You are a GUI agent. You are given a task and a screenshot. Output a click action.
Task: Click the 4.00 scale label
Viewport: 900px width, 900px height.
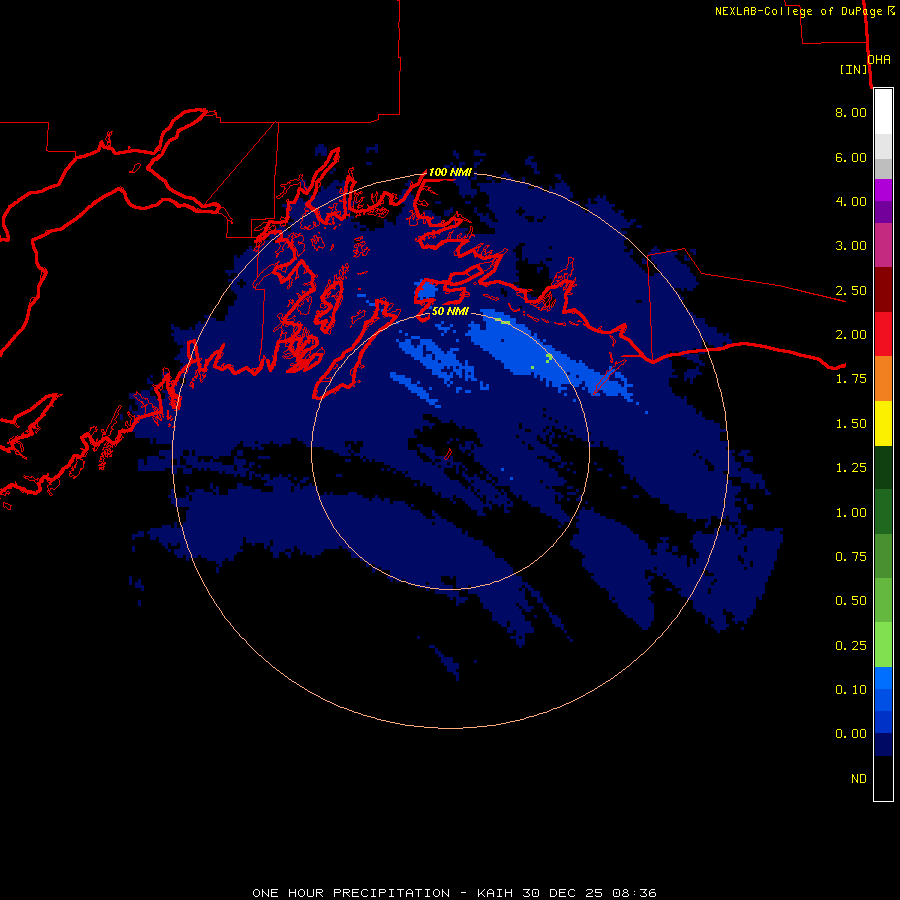point(851,201)
